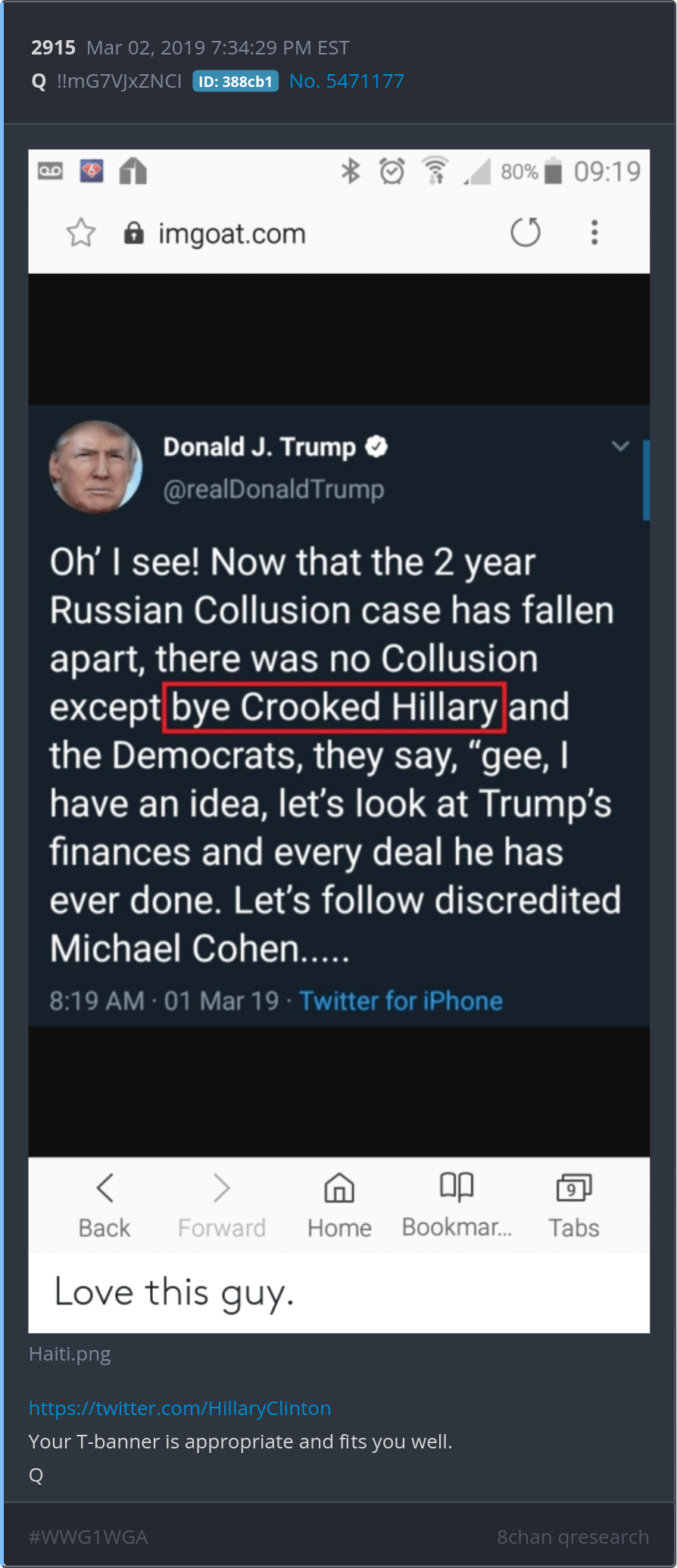Open the Bookmarks book icon
The width and height of the screenshot is (677, 1568).
coord(457,1187)
